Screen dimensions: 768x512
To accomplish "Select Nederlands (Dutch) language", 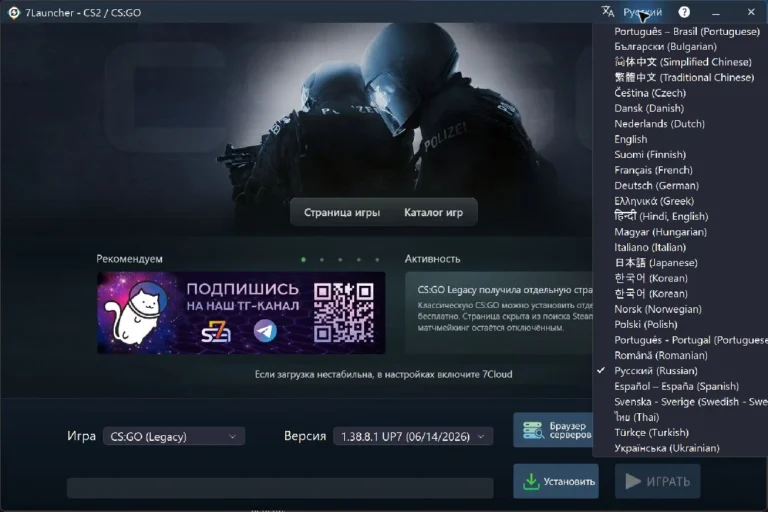I will (x=659, y=124).
